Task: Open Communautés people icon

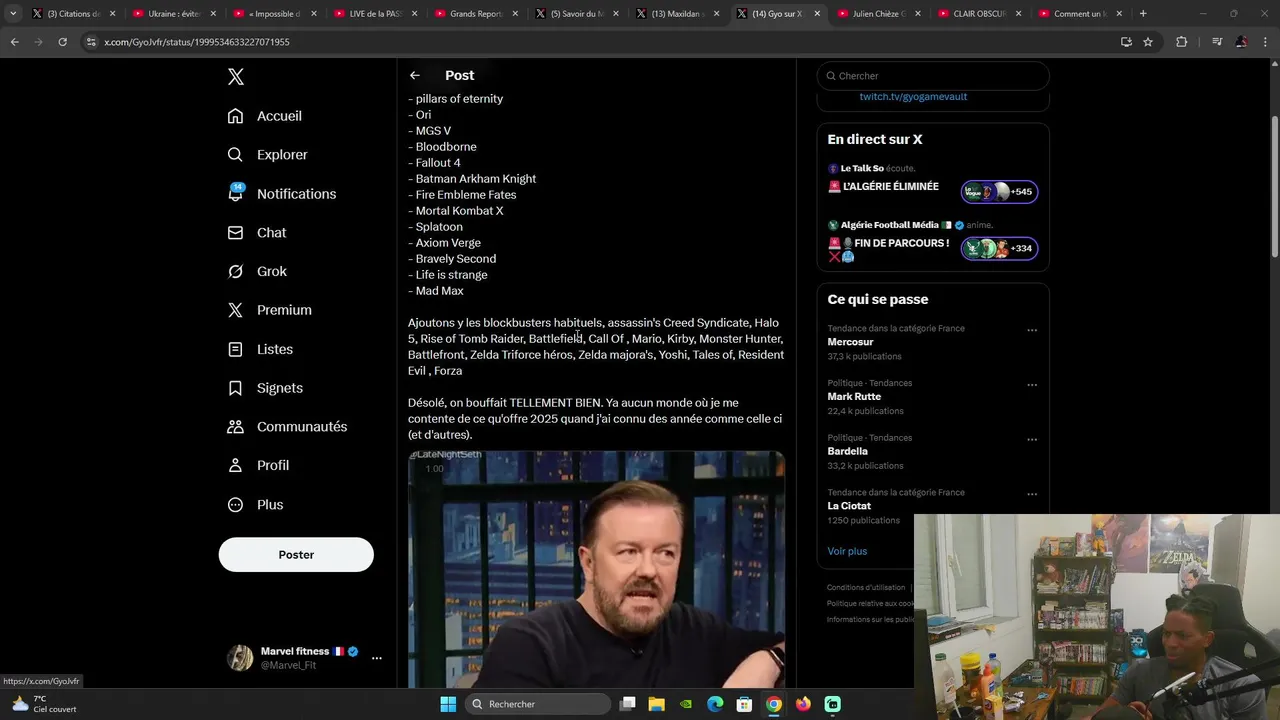Action: pos(235,427)
